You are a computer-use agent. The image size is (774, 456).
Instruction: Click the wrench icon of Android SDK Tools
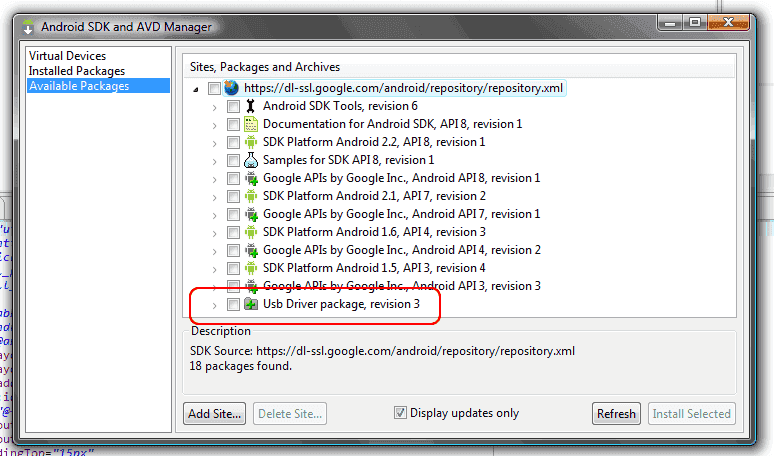point(251,106)
